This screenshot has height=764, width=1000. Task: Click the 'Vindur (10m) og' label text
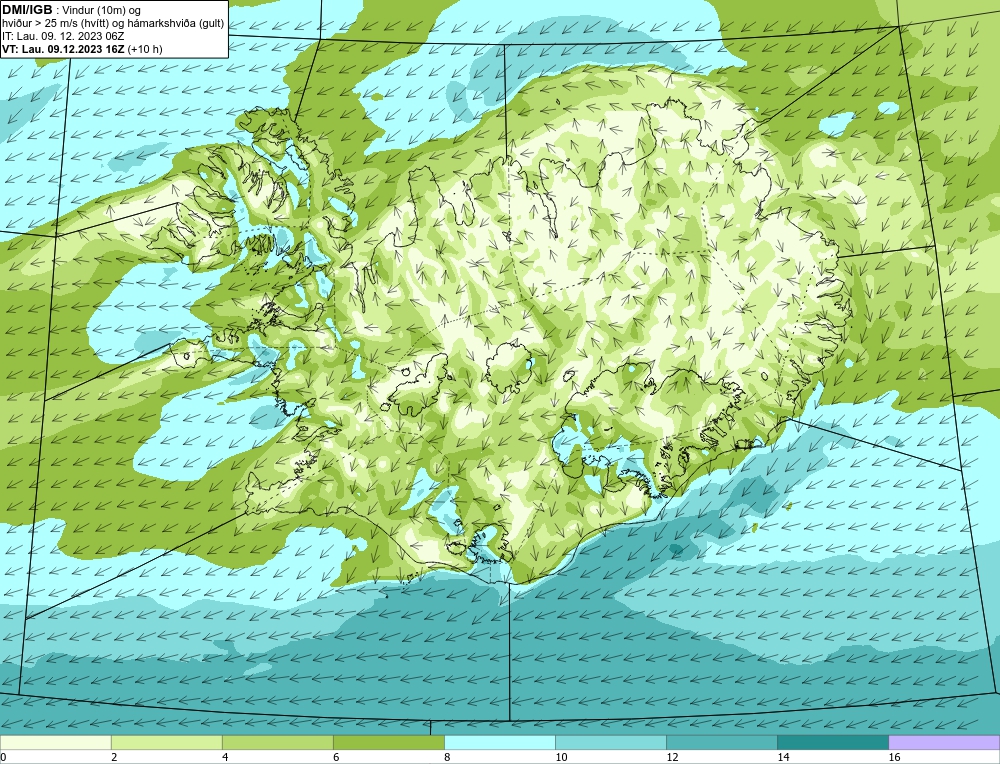[102, 10]
